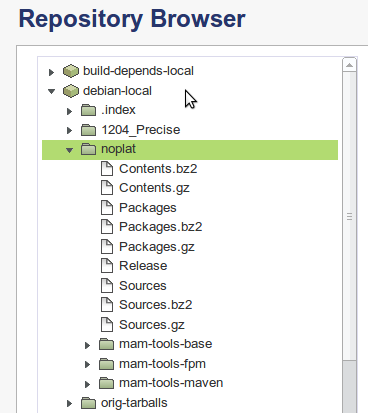
Task: Collapse the noplat folder arrow
Action: click(69, 150)
